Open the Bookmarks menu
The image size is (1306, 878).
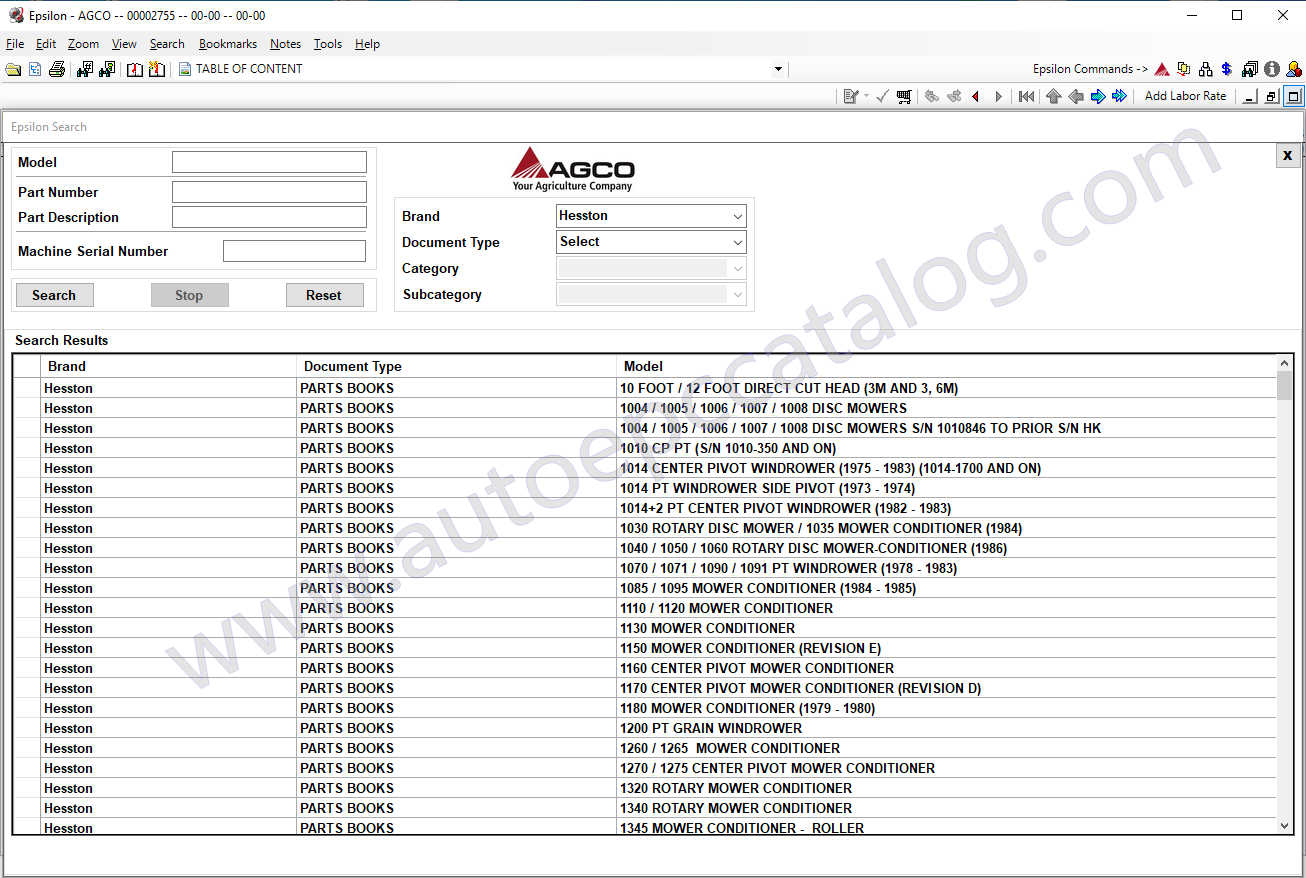pyautogui.click(x=227, y=44)
